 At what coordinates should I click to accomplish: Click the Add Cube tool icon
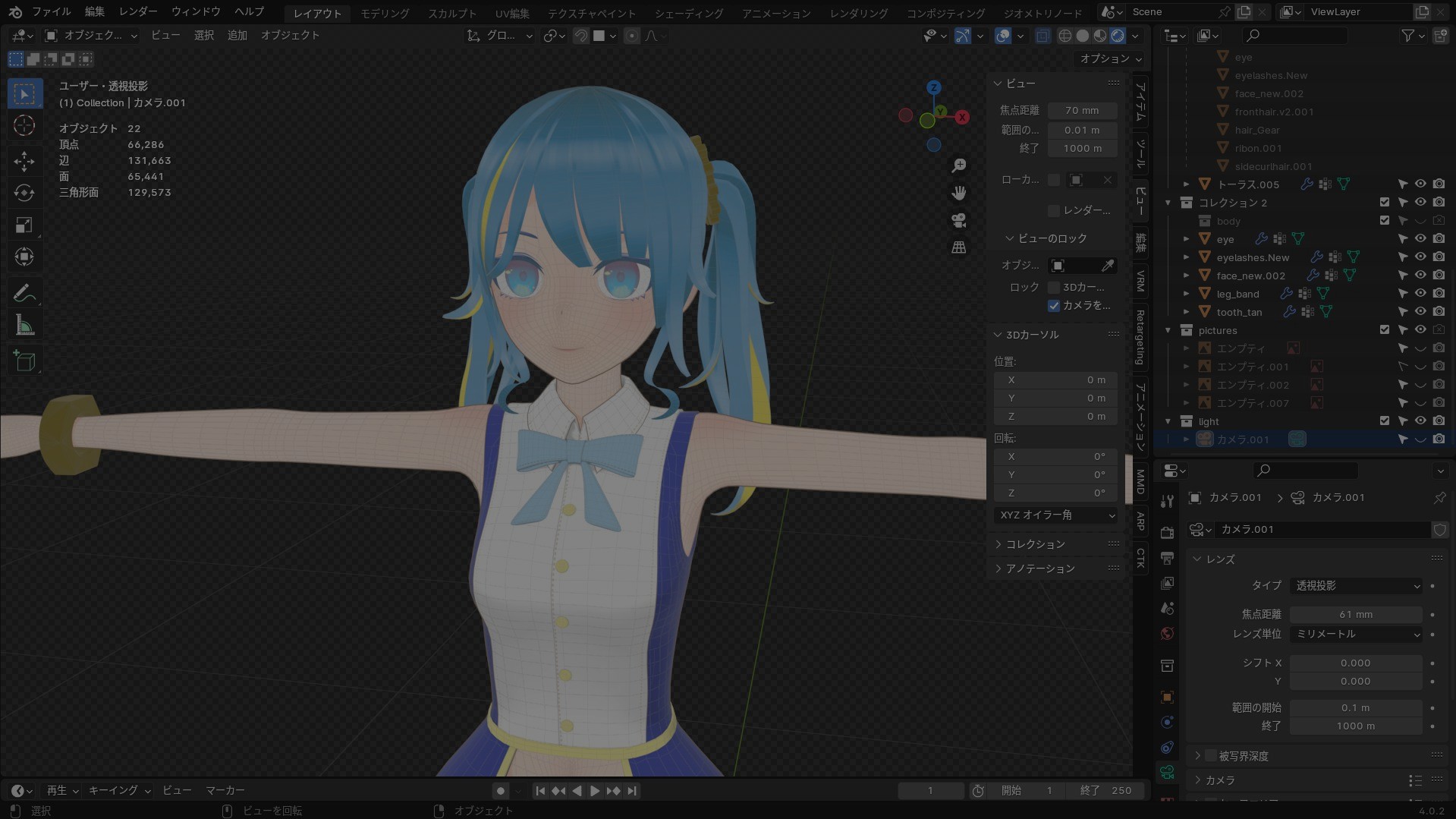[x=24, y=361]
